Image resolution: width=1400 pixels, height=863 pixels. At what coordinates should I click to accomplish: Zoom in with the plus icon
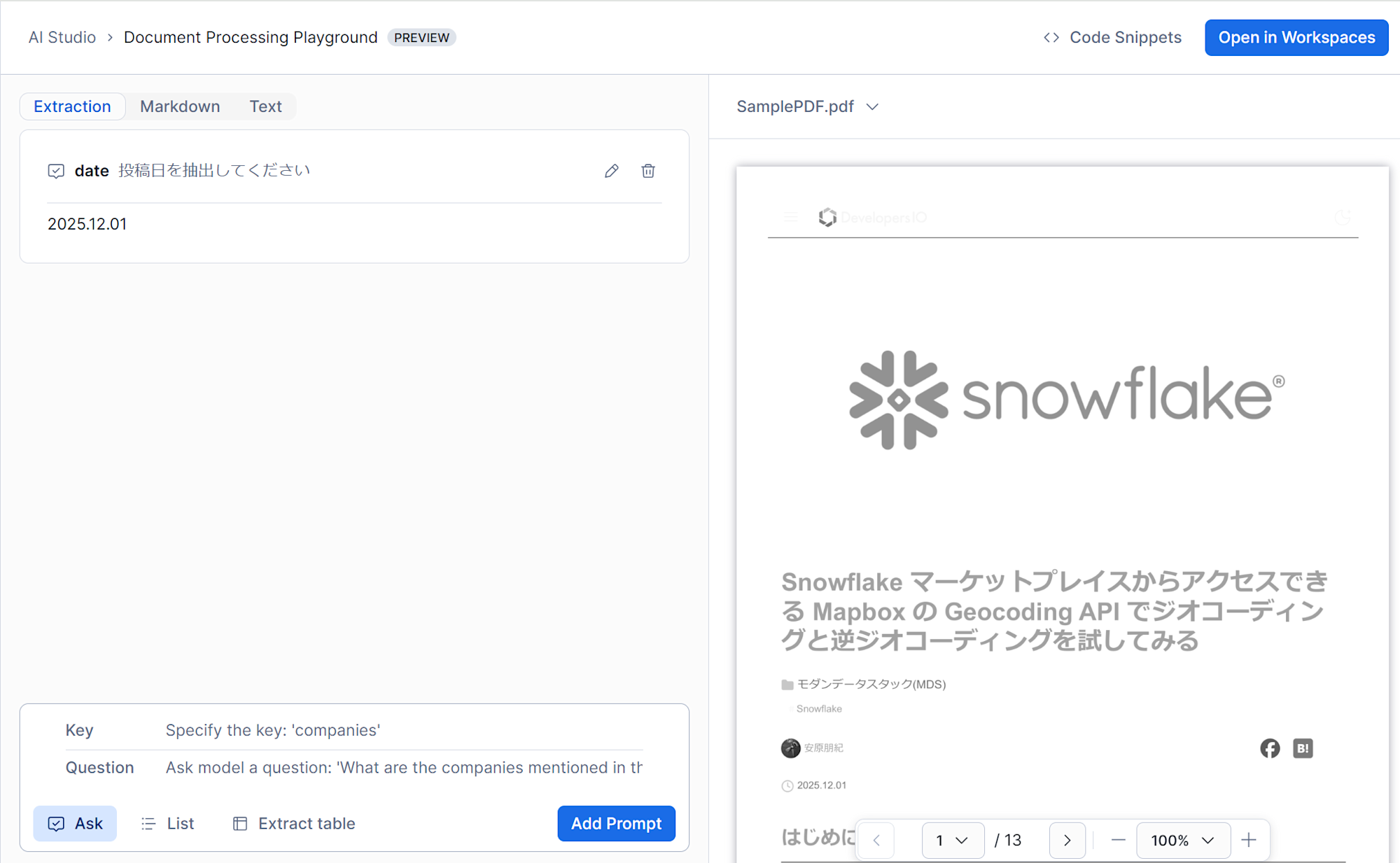tap(1249, 840)
